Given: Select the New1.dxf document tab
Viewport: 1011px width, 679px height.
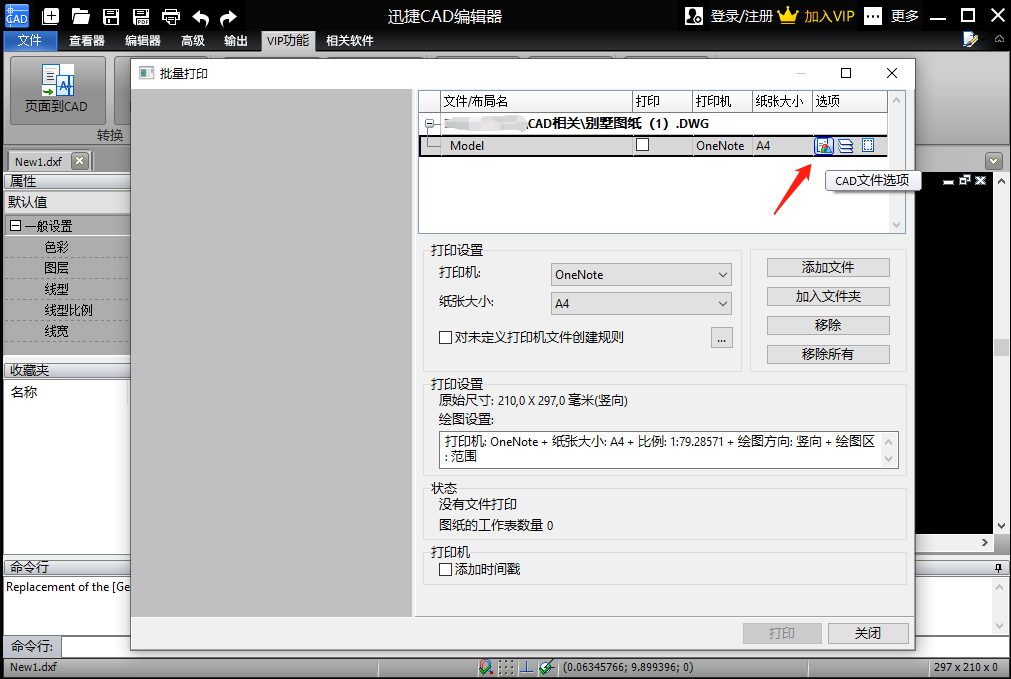Looking at the screenshot, I should point(39,161).
